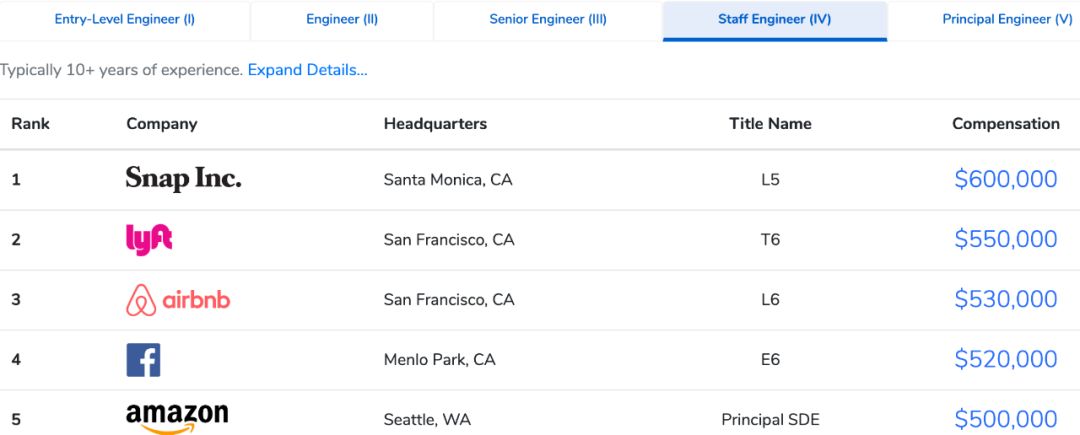
Task: Open Amazon's $500,000 compensation link
Action: pos(1005,419)
